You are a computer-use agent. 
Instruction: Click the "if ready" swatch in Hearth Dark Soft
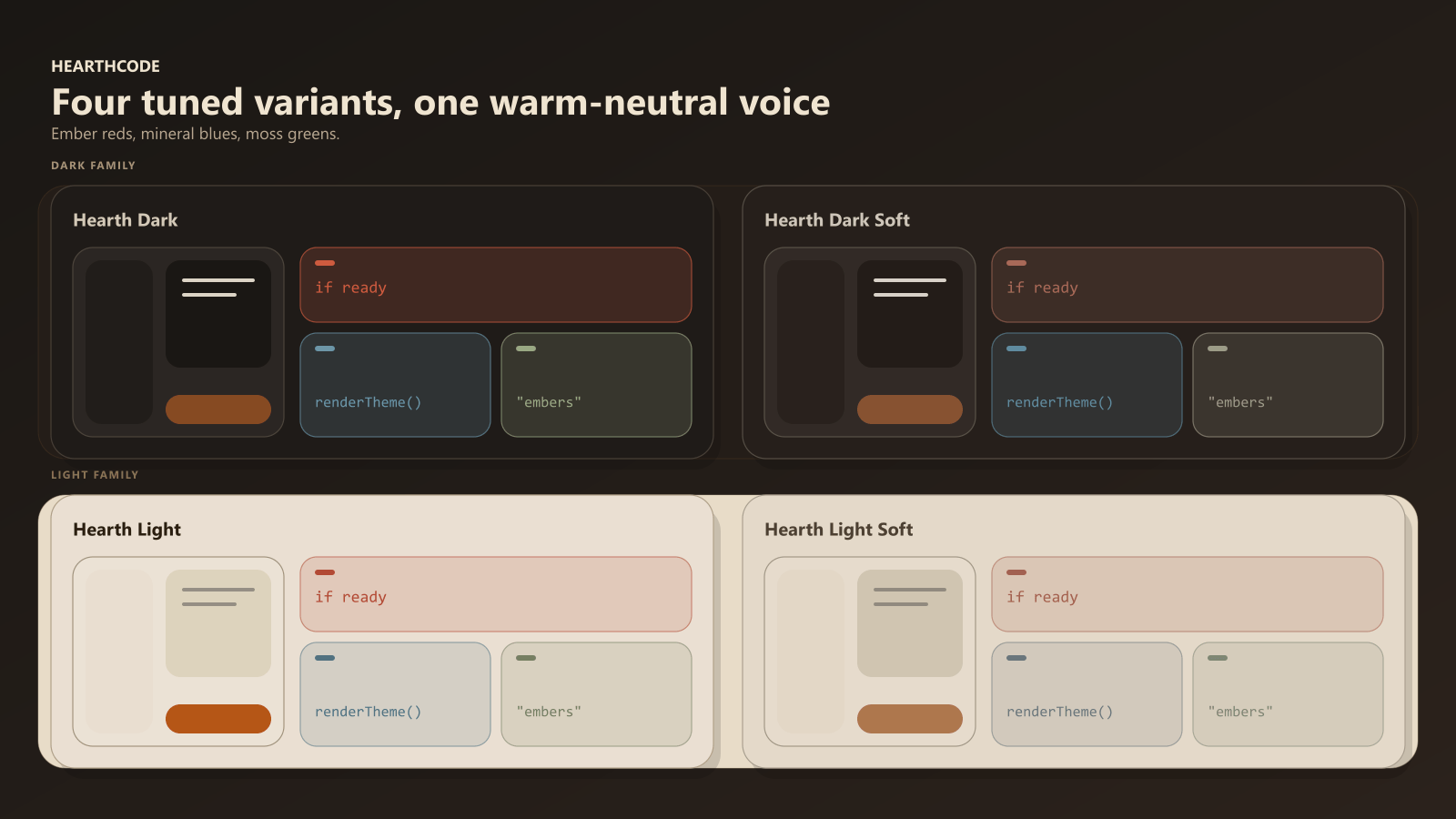point(1187,285)
